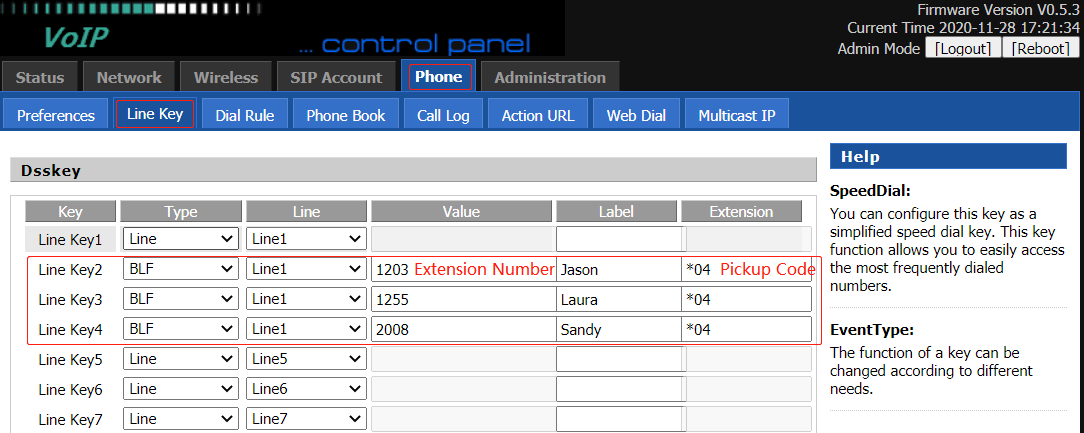This screenshot has width=1084, height=433.
Task: Open the Phone Book sub-tab
Action: [346, 115]
